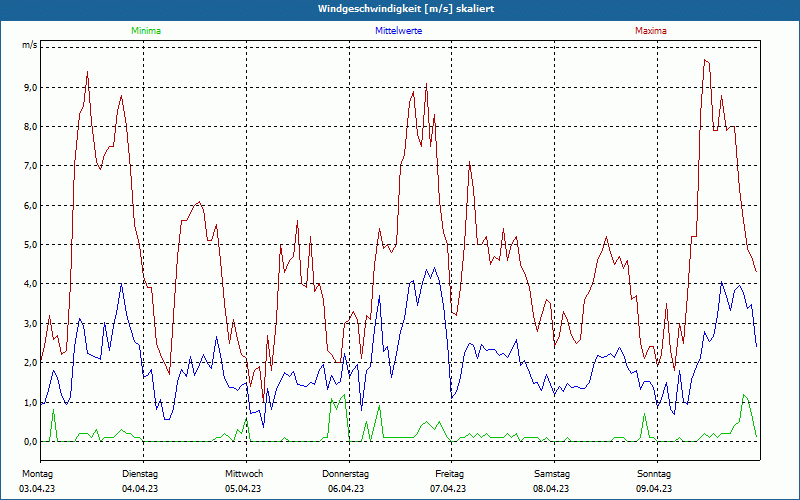Click the '03.04.23' date label

click(x=37, y=489)
